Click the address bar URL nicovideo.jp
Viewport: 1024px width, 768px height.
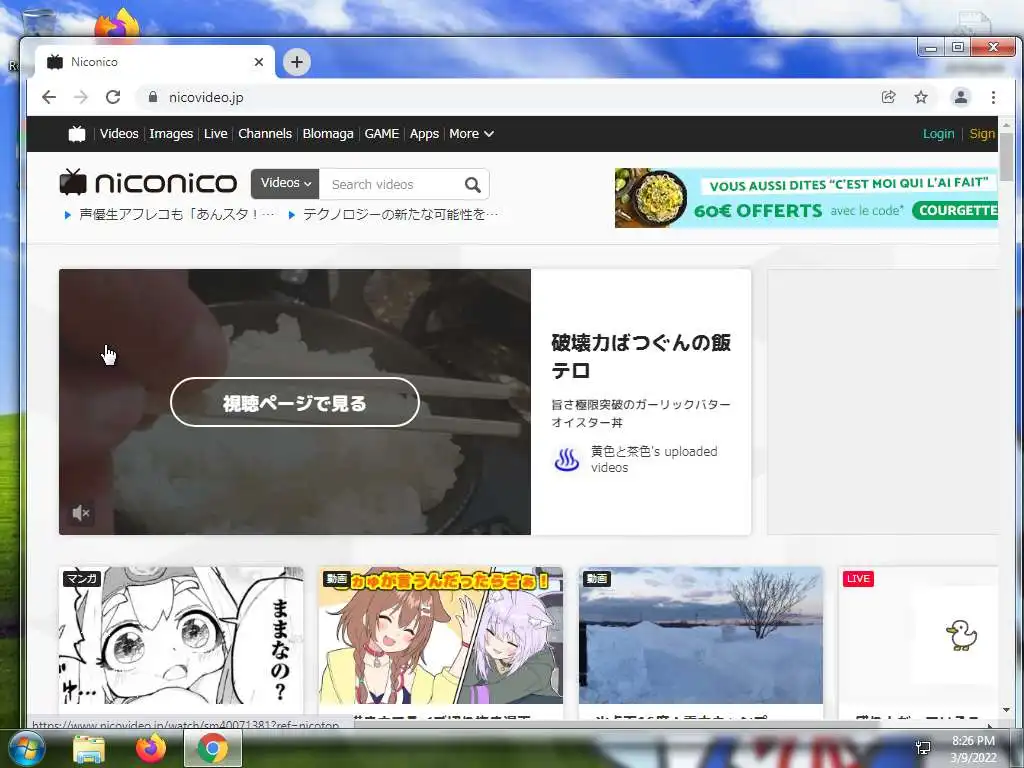point(206,97)
